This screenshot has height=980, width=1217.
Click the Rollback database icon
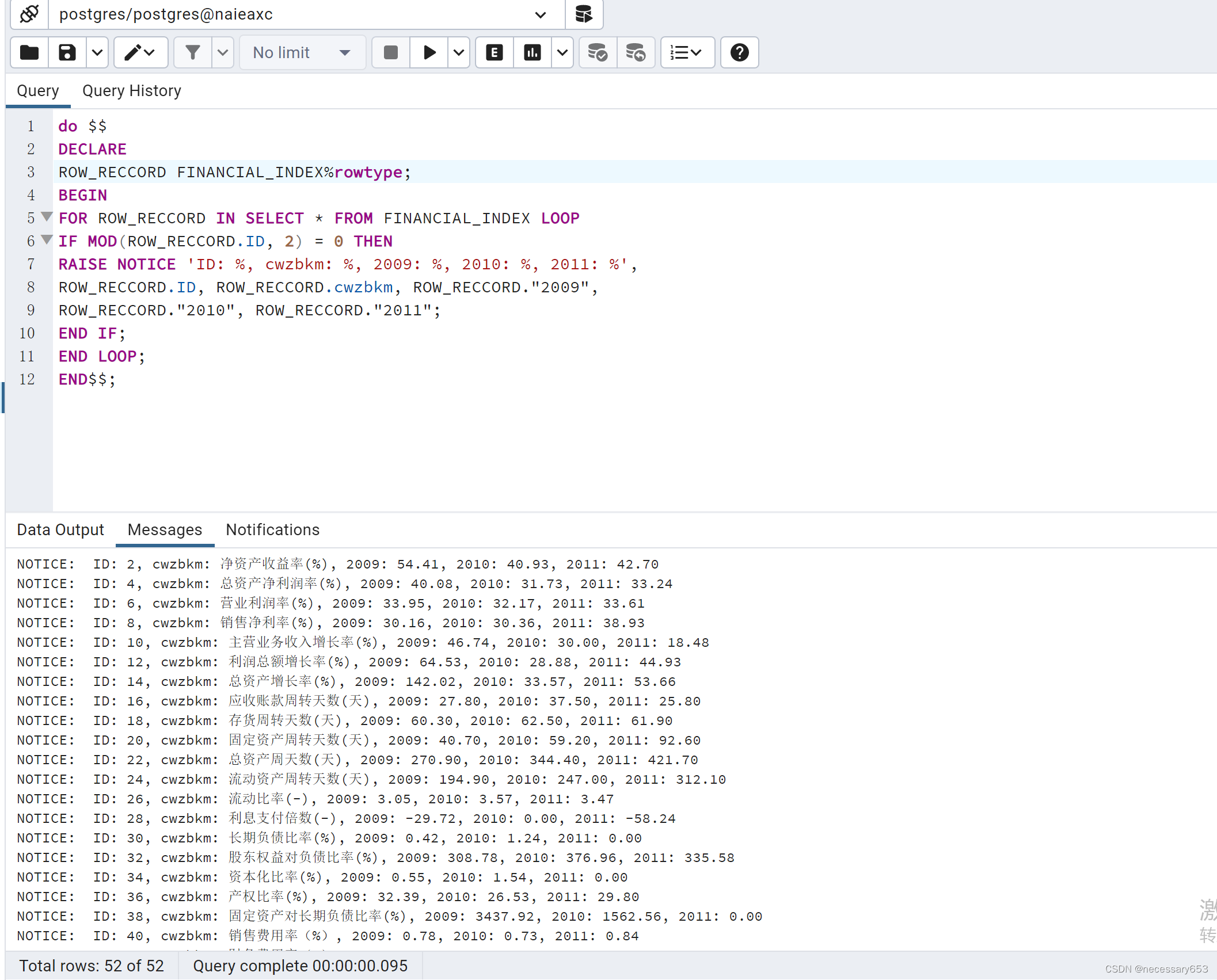click(636, 52)
